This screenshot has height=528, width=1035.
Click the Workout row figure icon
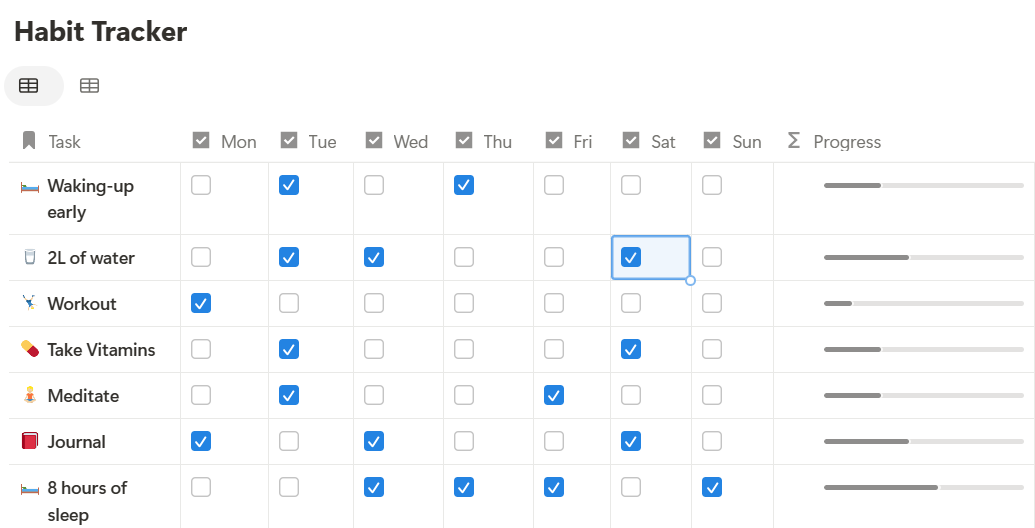pos(30,303)
